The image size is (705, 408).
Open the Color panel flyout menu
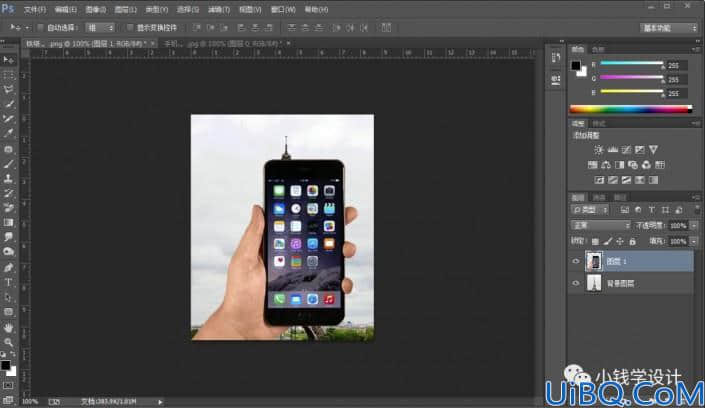click(696, 49)
